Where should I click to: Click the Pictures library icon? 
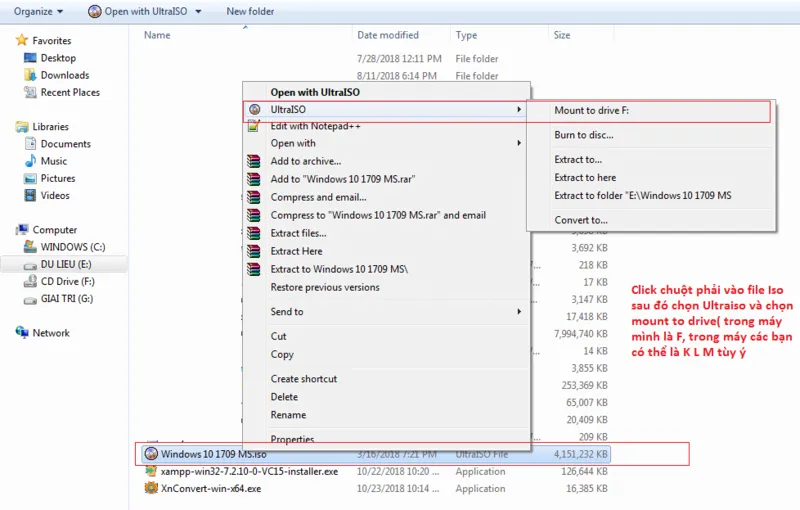click(30, 178)
